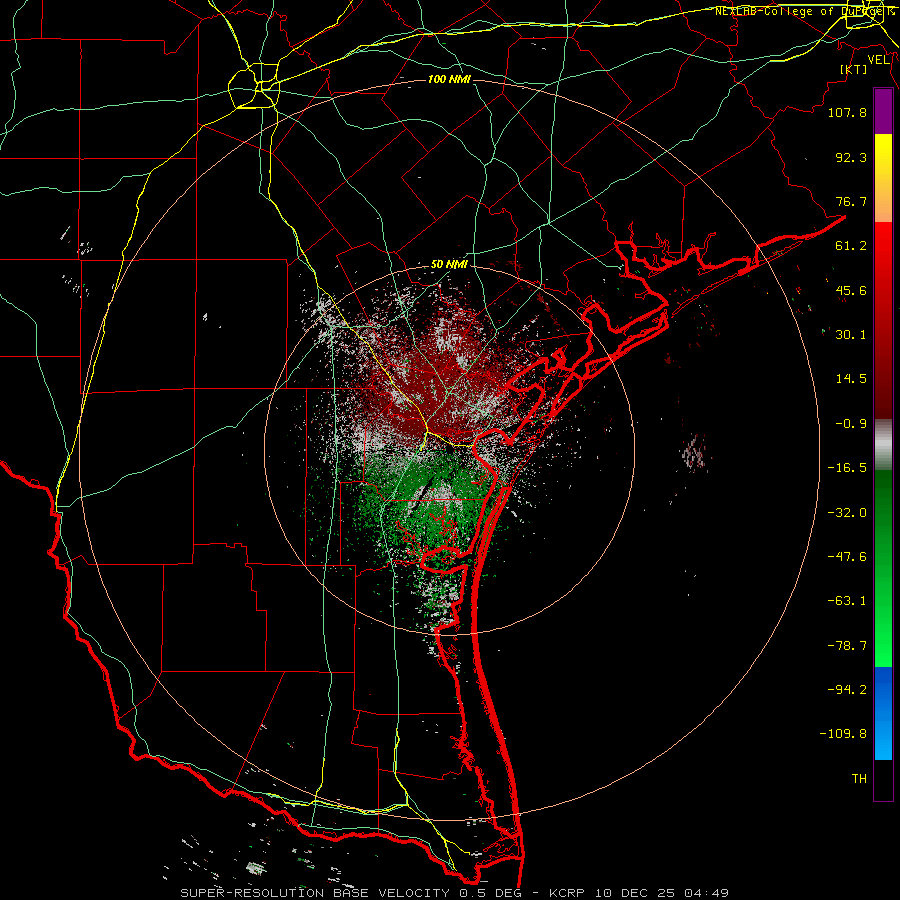Click the 92.3 legend value
This screenshot has width=900, height=900.
851,157
